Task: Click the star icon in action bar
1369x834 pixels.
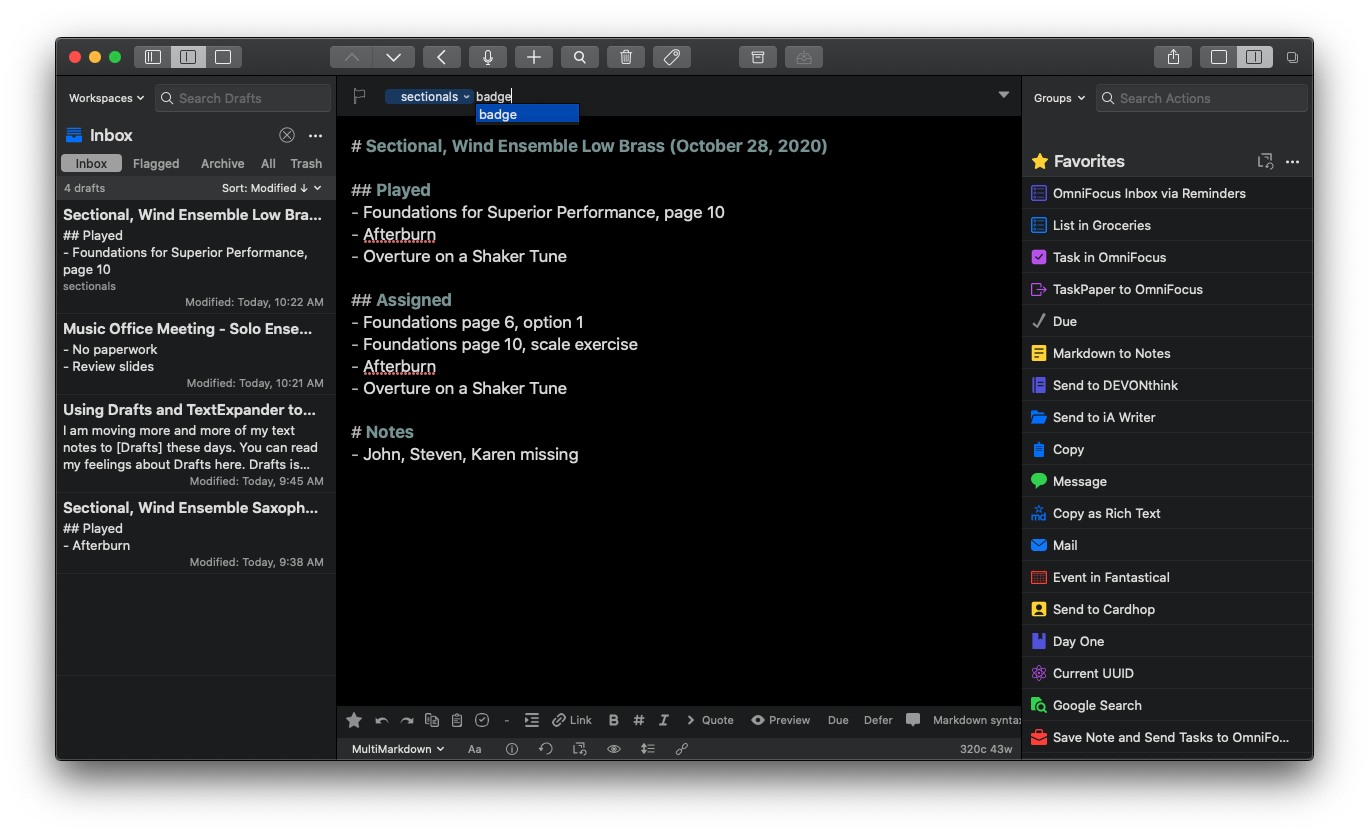Action: pos(354,720)
